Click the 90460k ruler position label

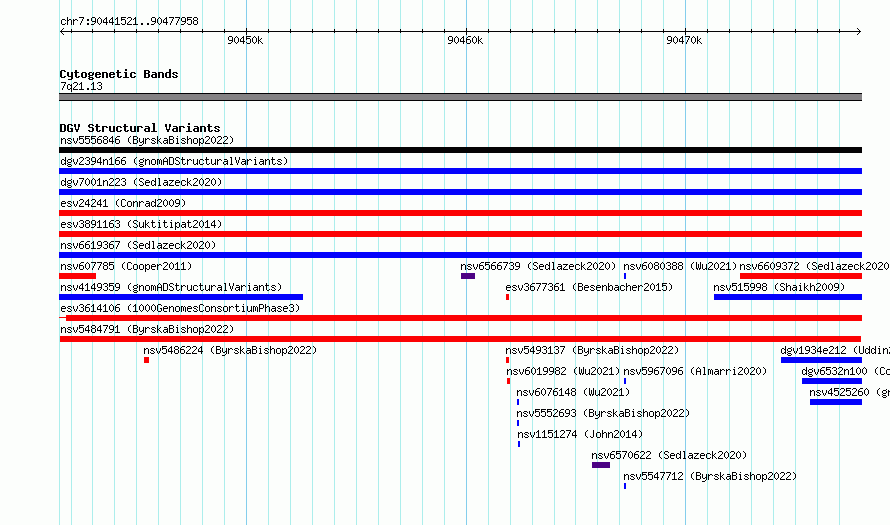pyautogui.click(x=465, y=40)
